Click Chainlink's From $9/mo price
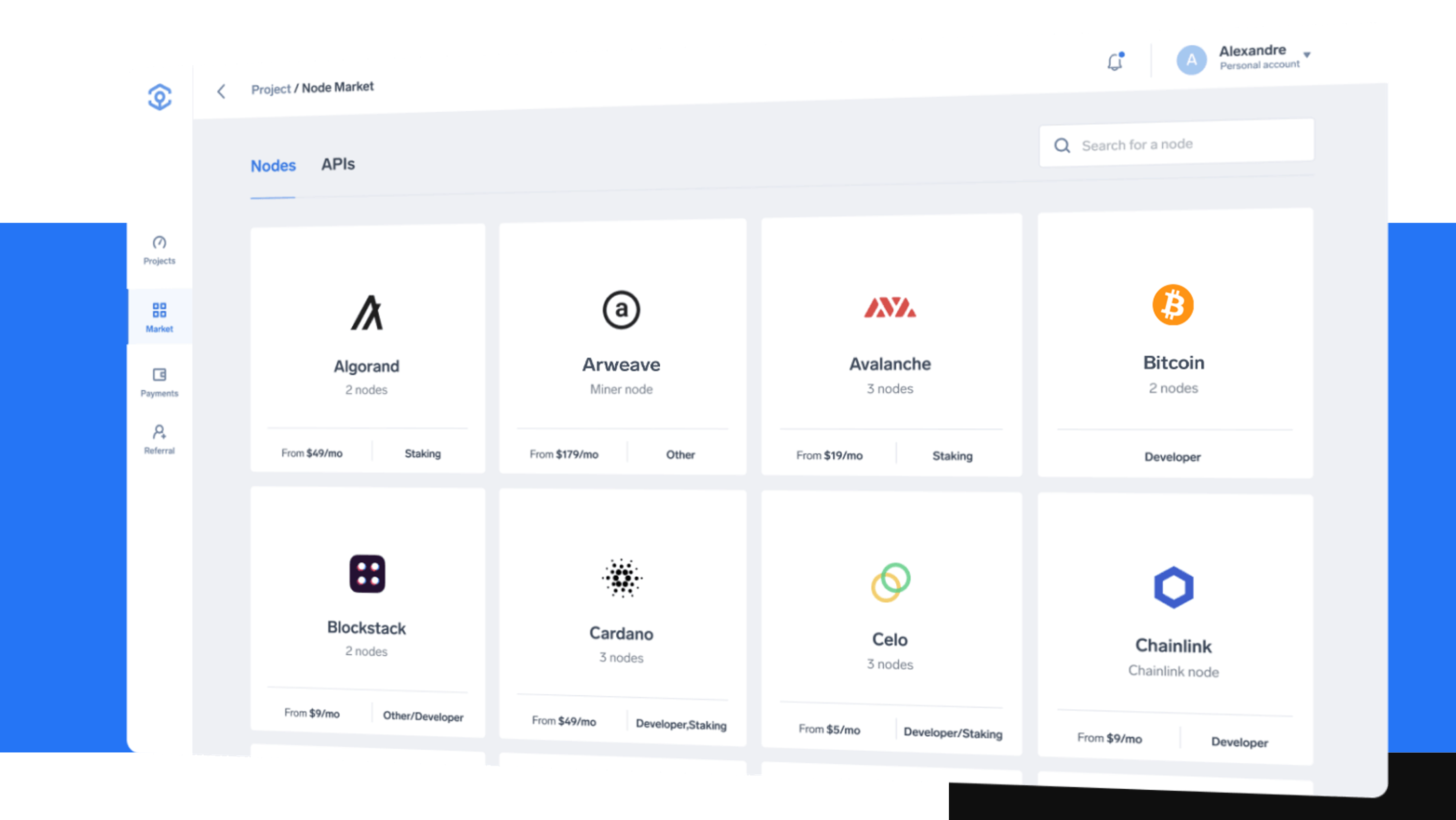Image resolution: width=1456 pixels, height=820 pixels. [1109, 738]
